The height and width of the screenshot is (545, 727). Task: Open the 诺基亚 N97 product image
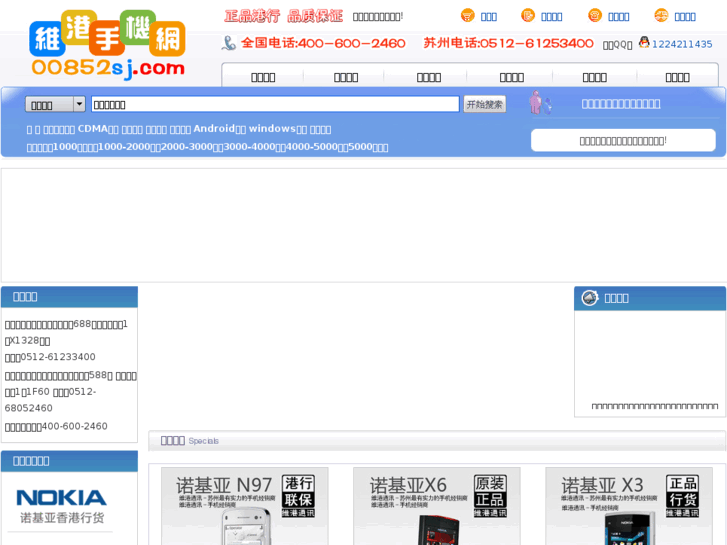[x=245, y=506]
